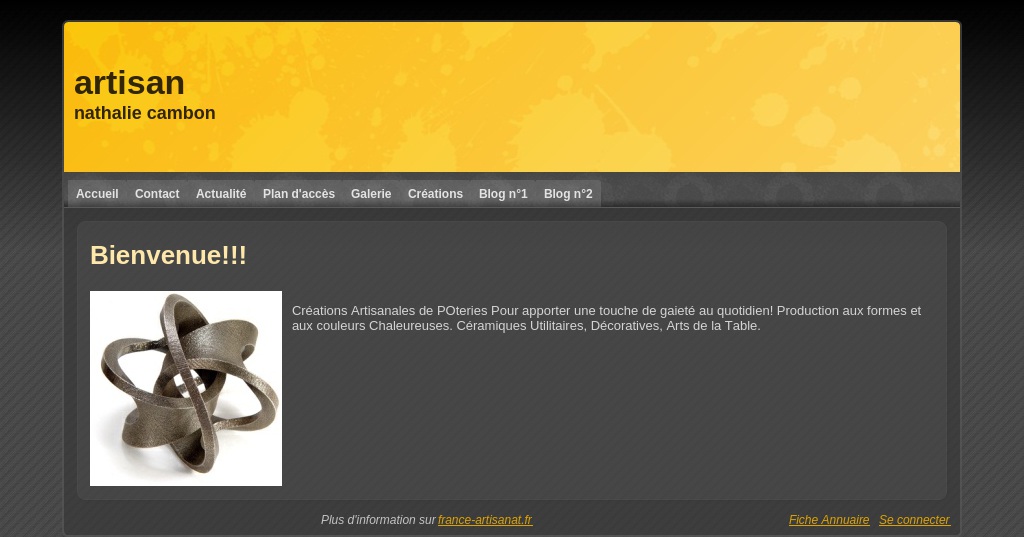This screenshot has width=1024, height=537.
Task: Open the Accueil menu tab
Action: (x=97, y=194)
